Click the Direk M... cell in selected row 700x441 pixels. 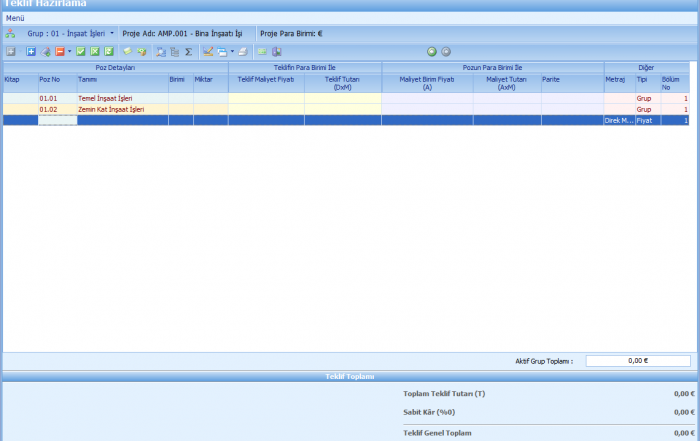pos(619,120)
